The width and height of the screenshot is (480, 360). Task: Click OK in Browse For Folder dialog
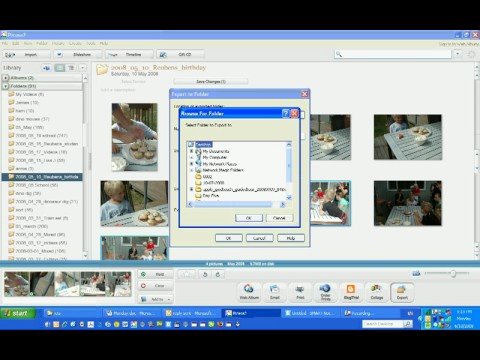[x=249, y=218]
